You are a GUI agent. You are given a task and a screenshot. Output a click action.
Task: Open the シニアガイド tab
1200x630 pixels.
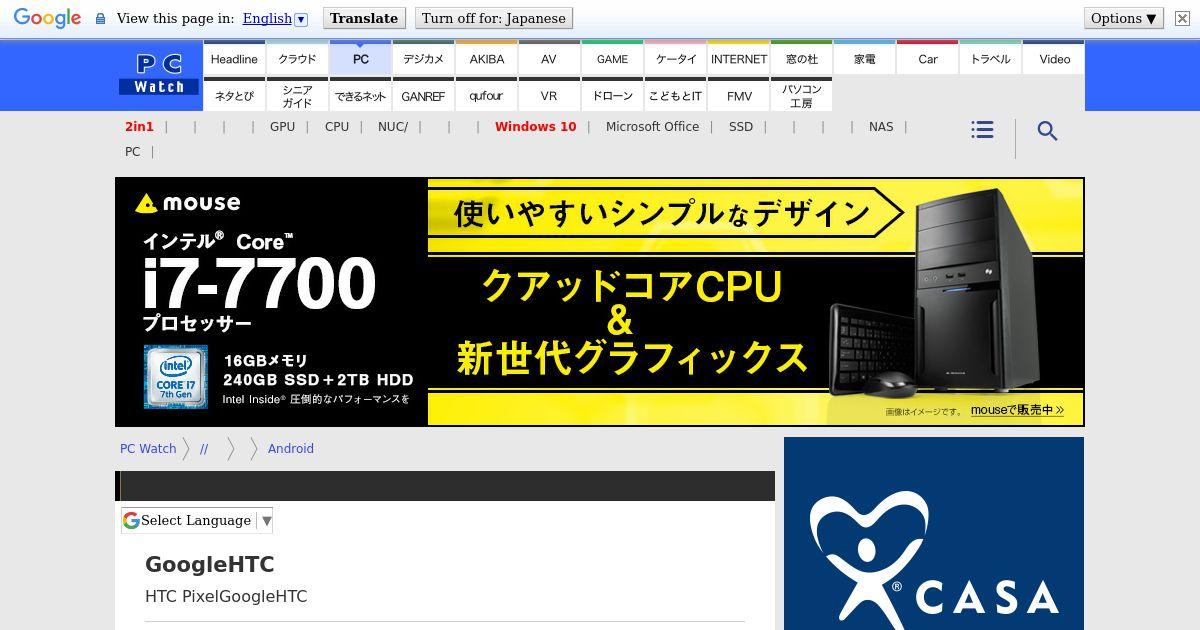[297, 95]
